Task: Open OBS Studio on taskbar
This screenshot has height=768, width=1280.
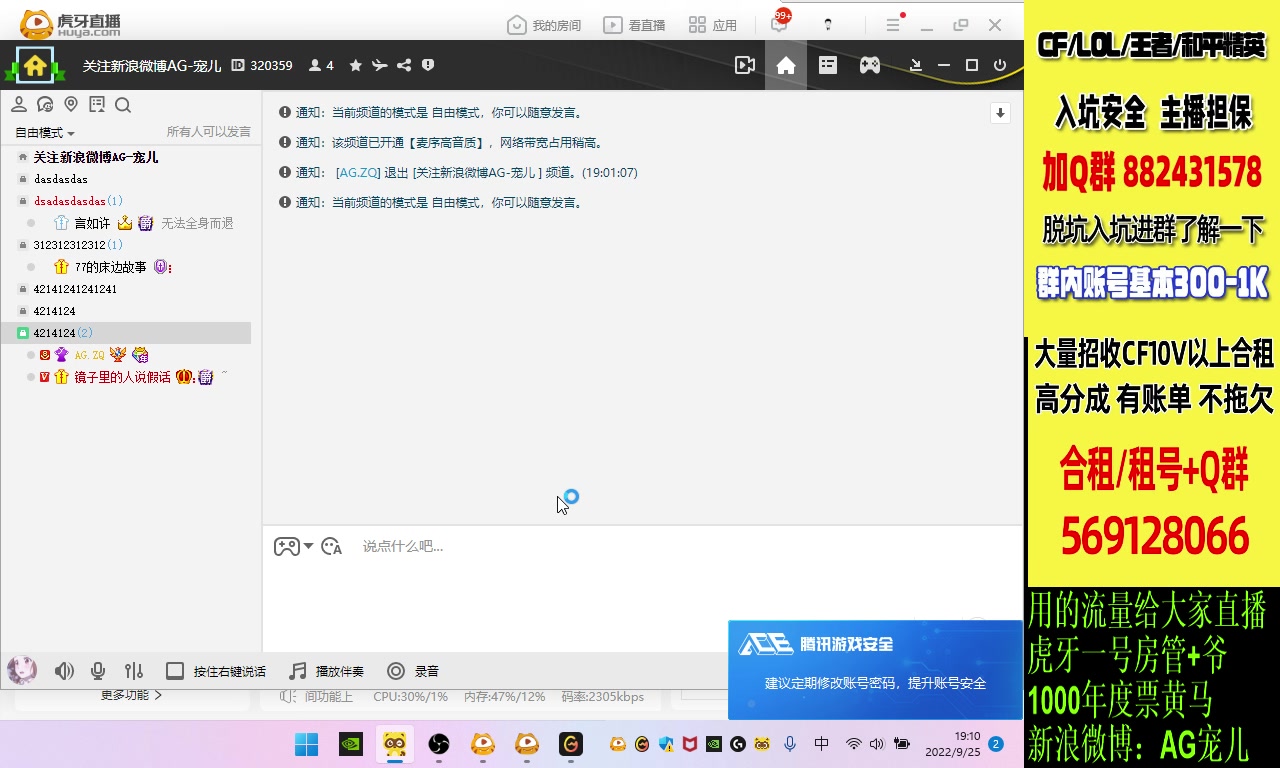Action: (x=439, y=744)
